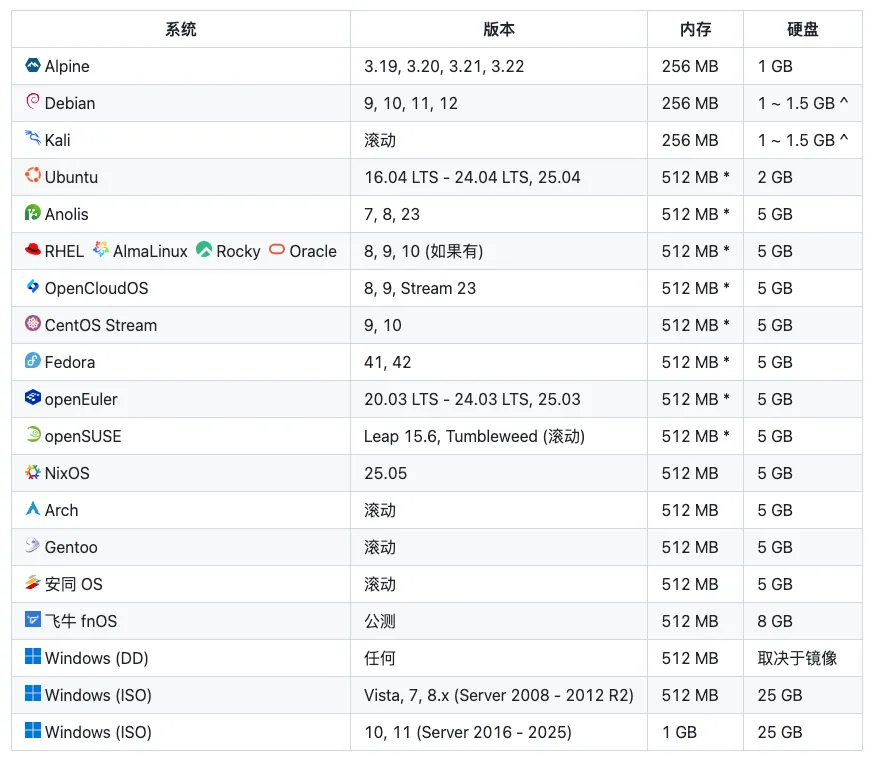Click the 取决于镜像 disk cell
Screen dimensions: 875x760
coord(797,658)
